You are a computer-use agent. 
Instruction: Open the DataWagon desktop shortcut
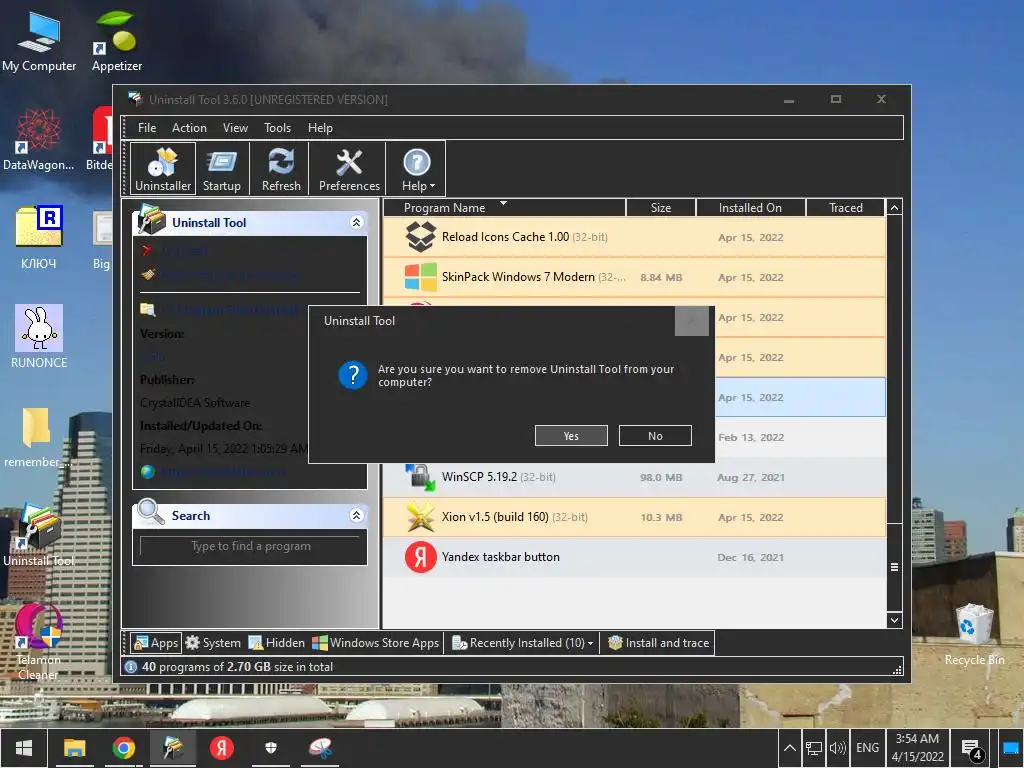click(38, 140)
